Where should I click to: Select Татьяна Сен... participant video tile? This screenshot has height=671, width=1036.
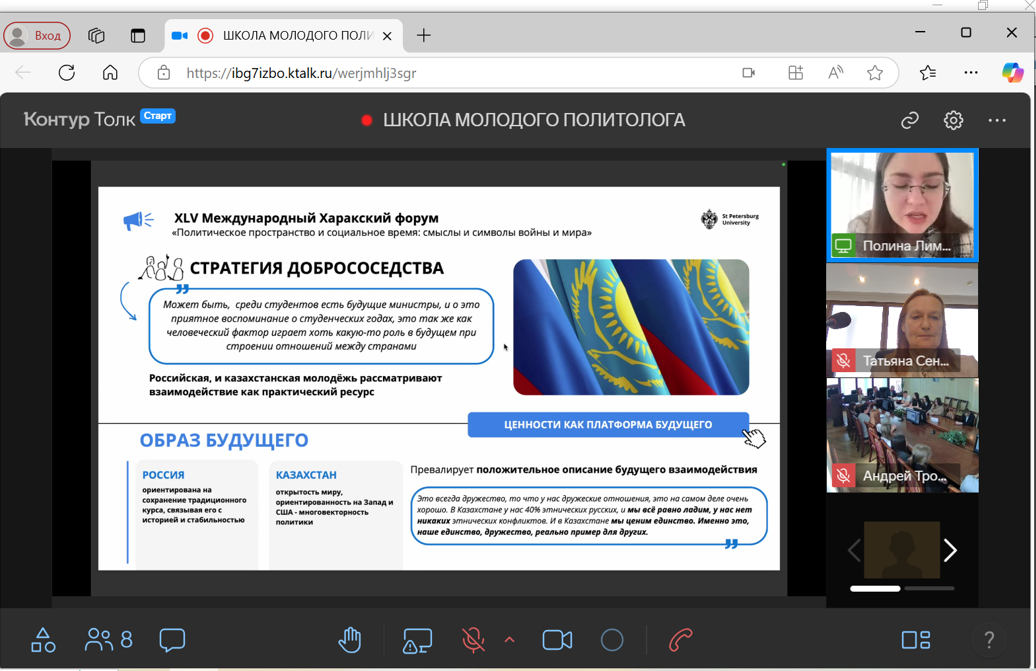(x=902, y=320)
